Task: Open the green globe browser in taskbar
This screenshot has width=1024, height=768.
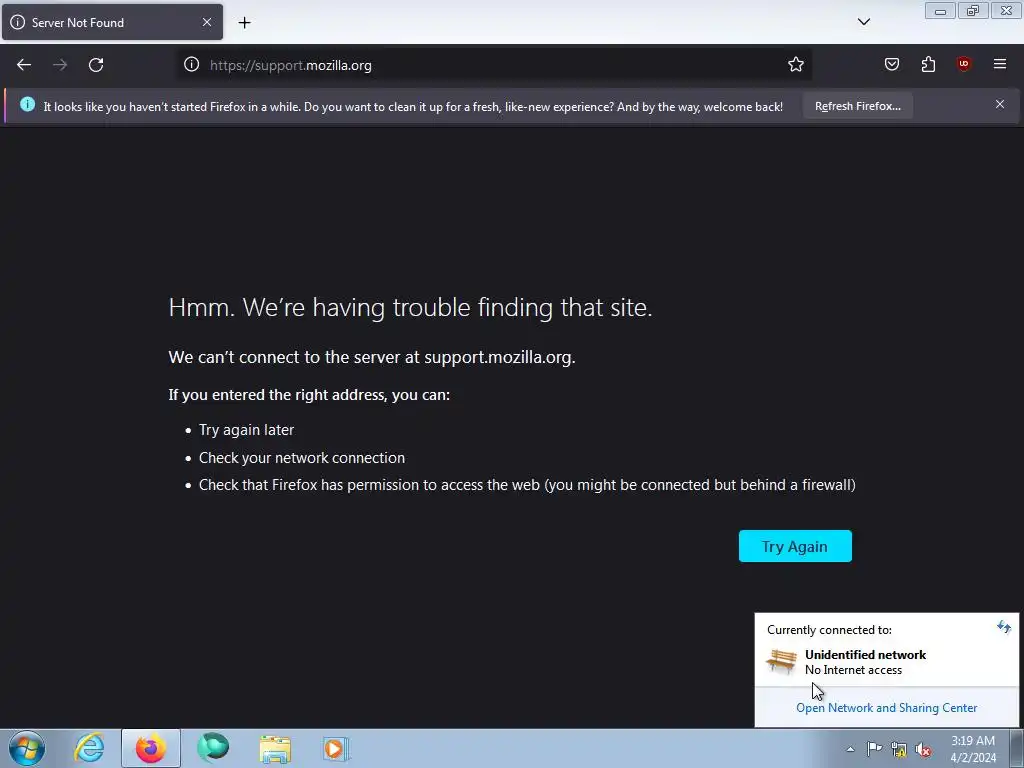Action: click(x=213, y=748)
